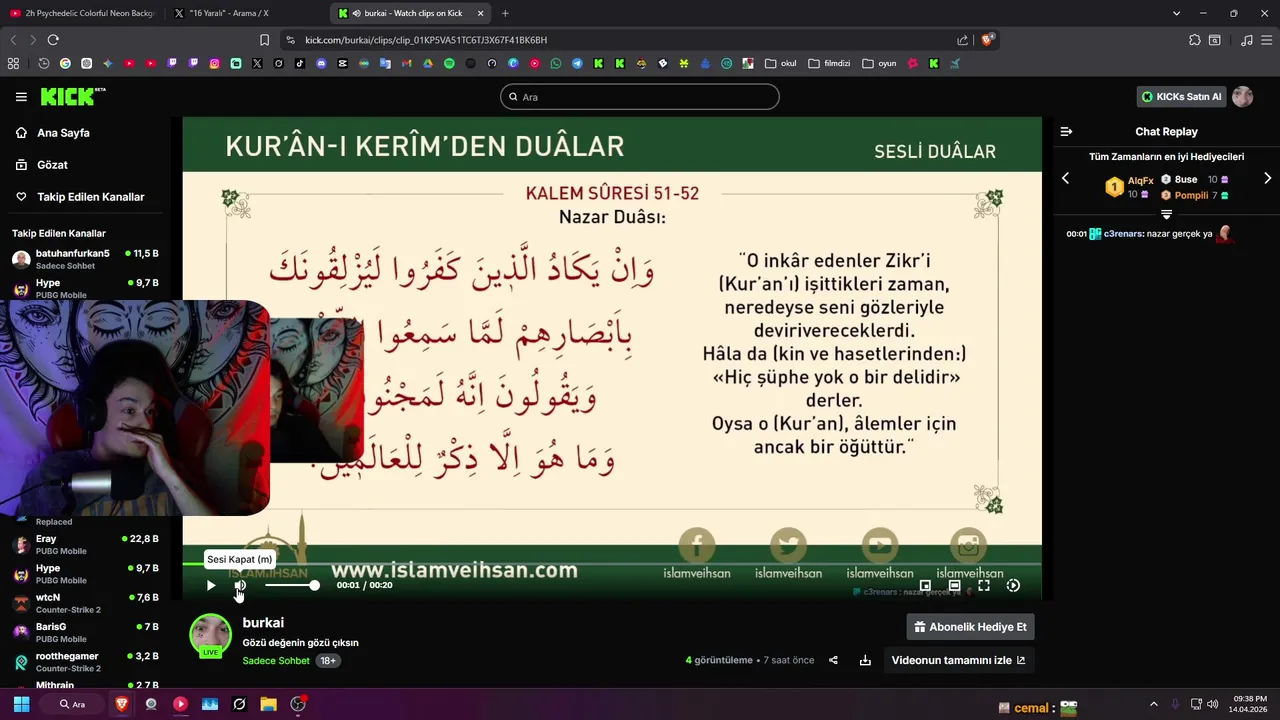Toggle picture-in-picture mode on video
This screenshot has height=720, width=1280.
pyautogui.click(x=925, y=586)
